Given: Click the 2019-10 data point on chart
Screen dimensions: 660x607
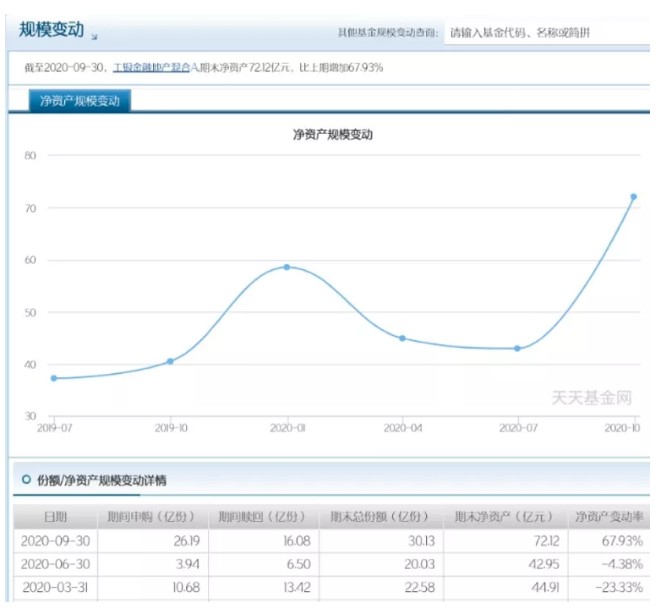Looking at the screenshot, I should (170, 361).
